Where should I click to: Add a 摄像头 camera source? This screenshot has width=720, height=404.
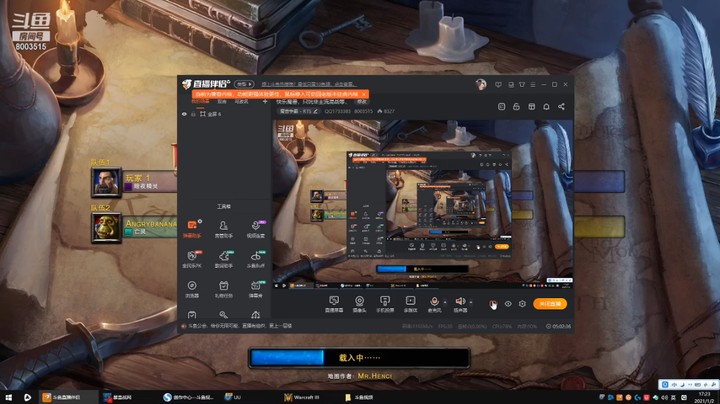click(x=359, y=303)
